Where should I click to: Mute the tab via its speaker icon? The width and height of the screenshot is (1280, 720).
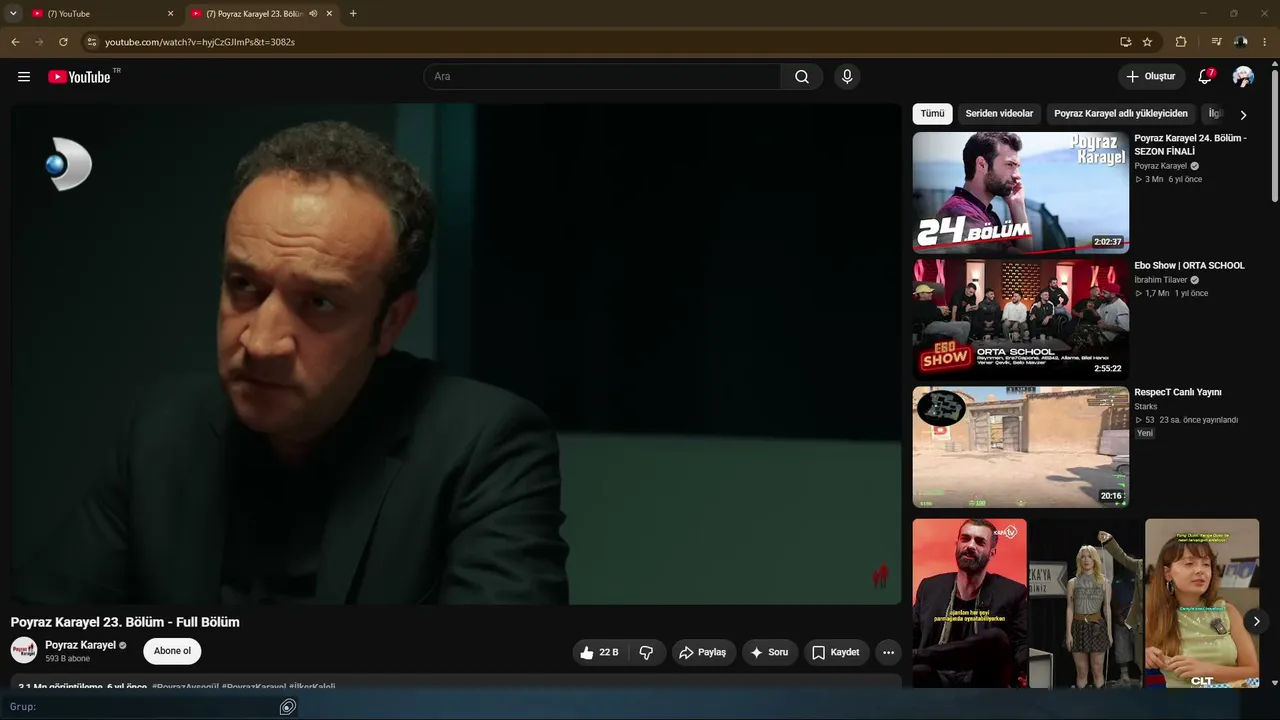pyautogui.click(x=314, y=14)
